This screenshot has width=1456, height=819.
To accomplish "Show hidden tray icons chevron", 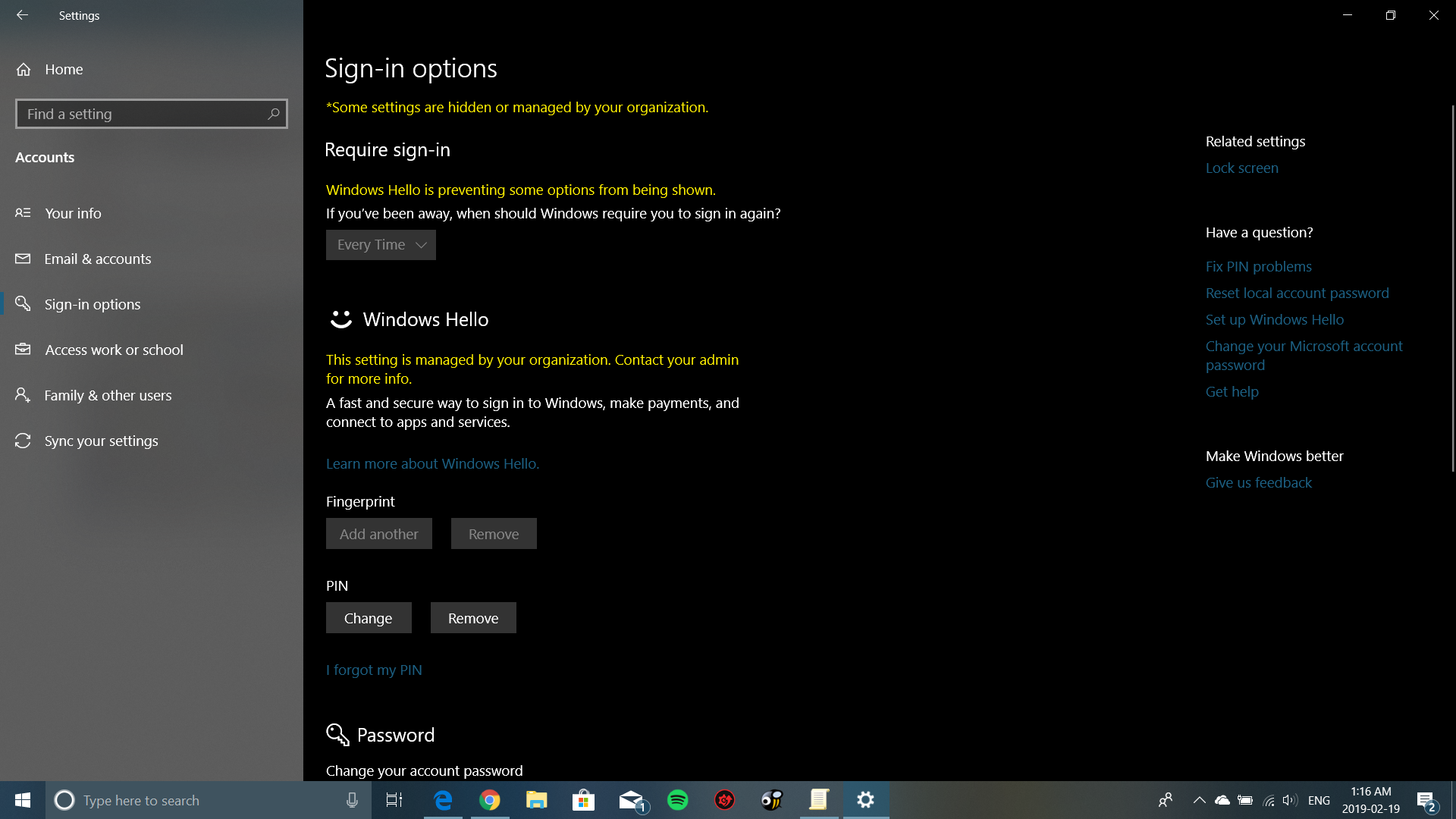I will 1199,800.
